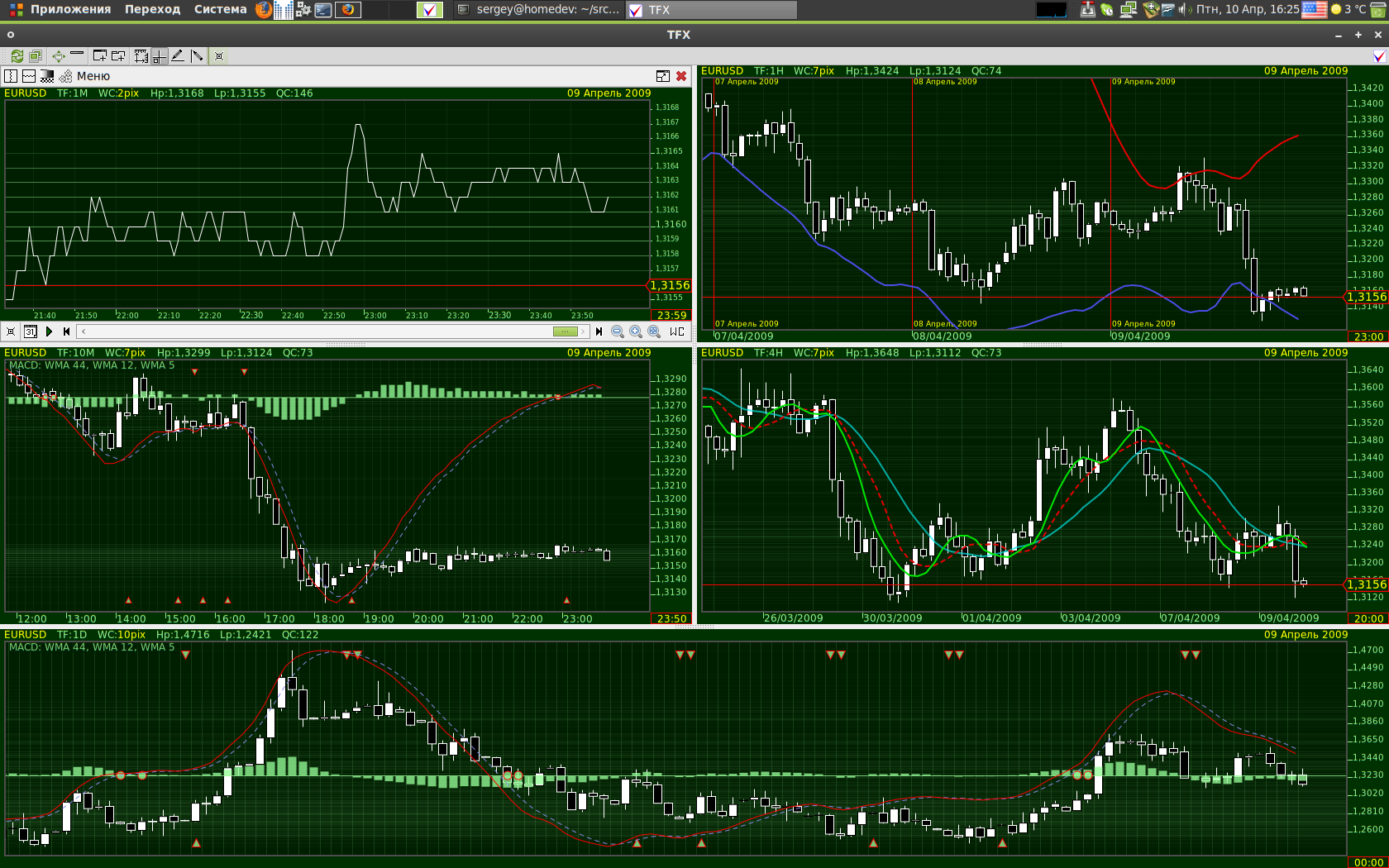Click the WC button in chart toolbar
The height and width of the screenshot is (868, 1389).
coord(677,331)
